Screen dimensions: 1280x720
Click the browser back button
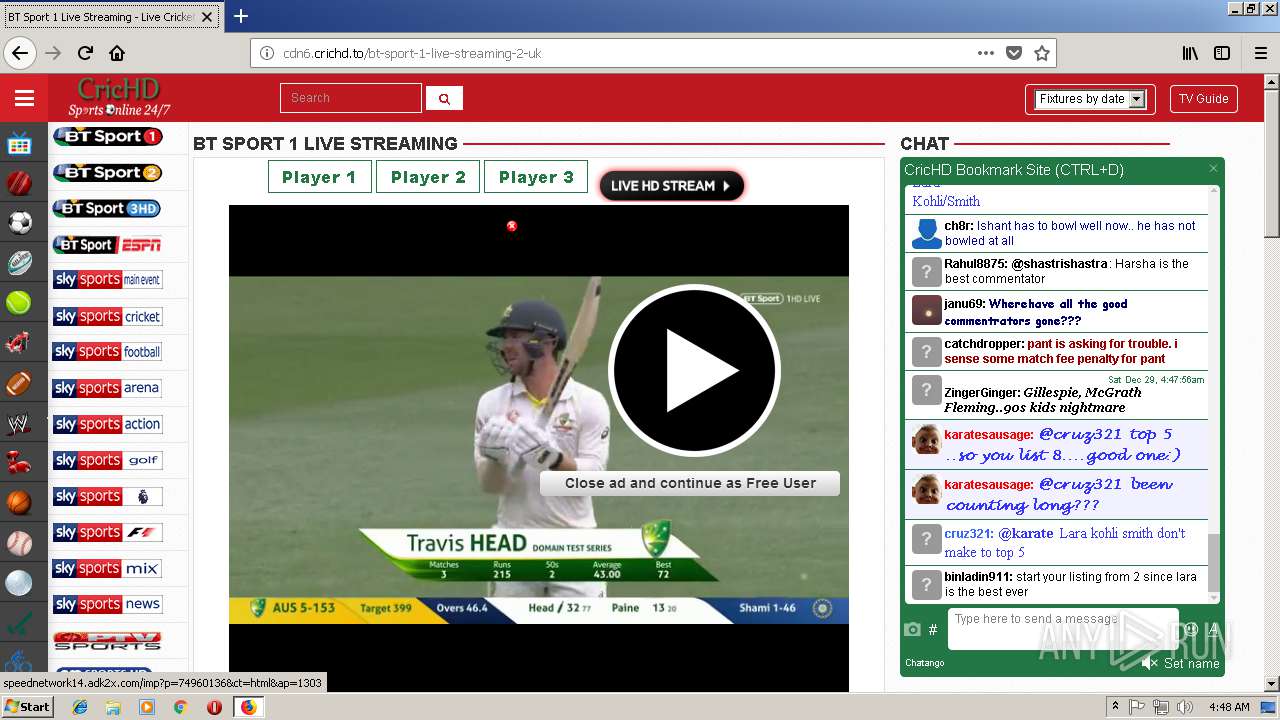[x=20, y=53]
